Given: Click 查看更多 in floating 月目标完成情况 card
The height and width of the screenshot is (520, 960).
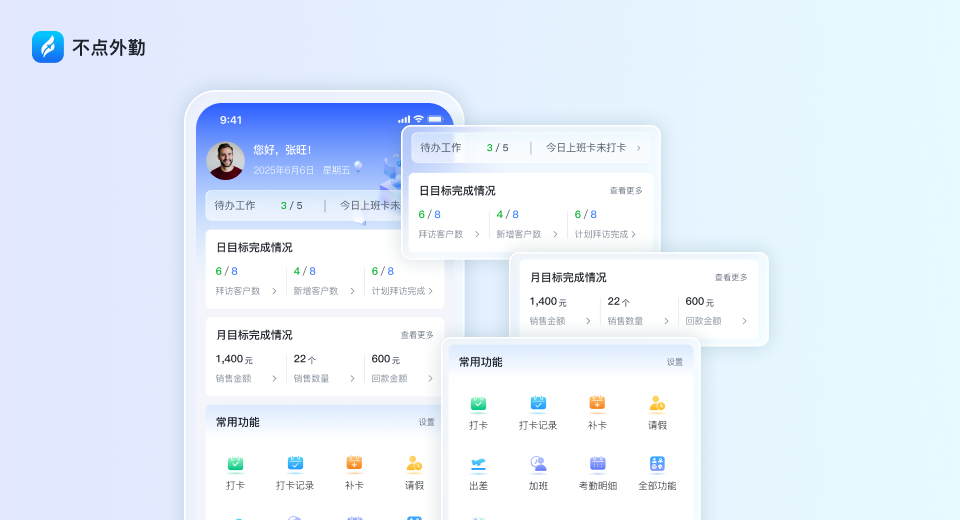Looking at the screenshot, I should click(731, 277).
